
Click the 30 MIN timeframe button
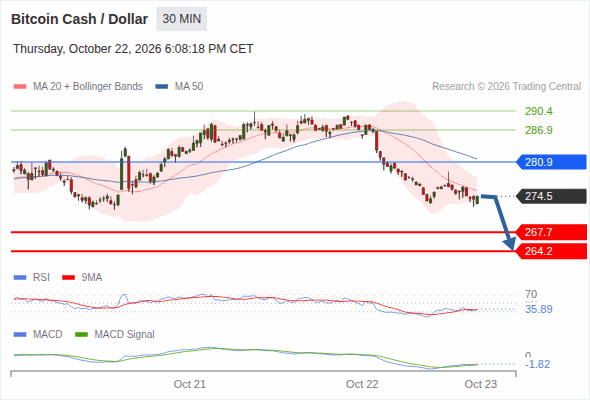coord(181,19)
